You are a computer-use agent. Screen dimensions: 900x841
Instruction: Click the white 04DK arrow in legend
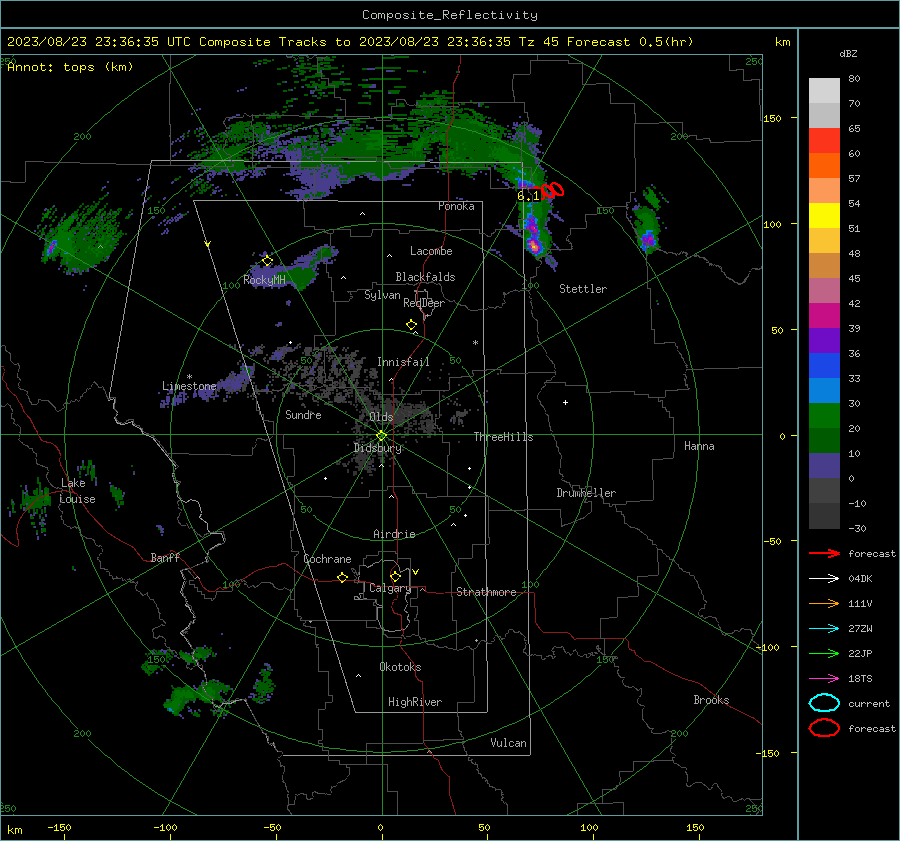[824, 578]
